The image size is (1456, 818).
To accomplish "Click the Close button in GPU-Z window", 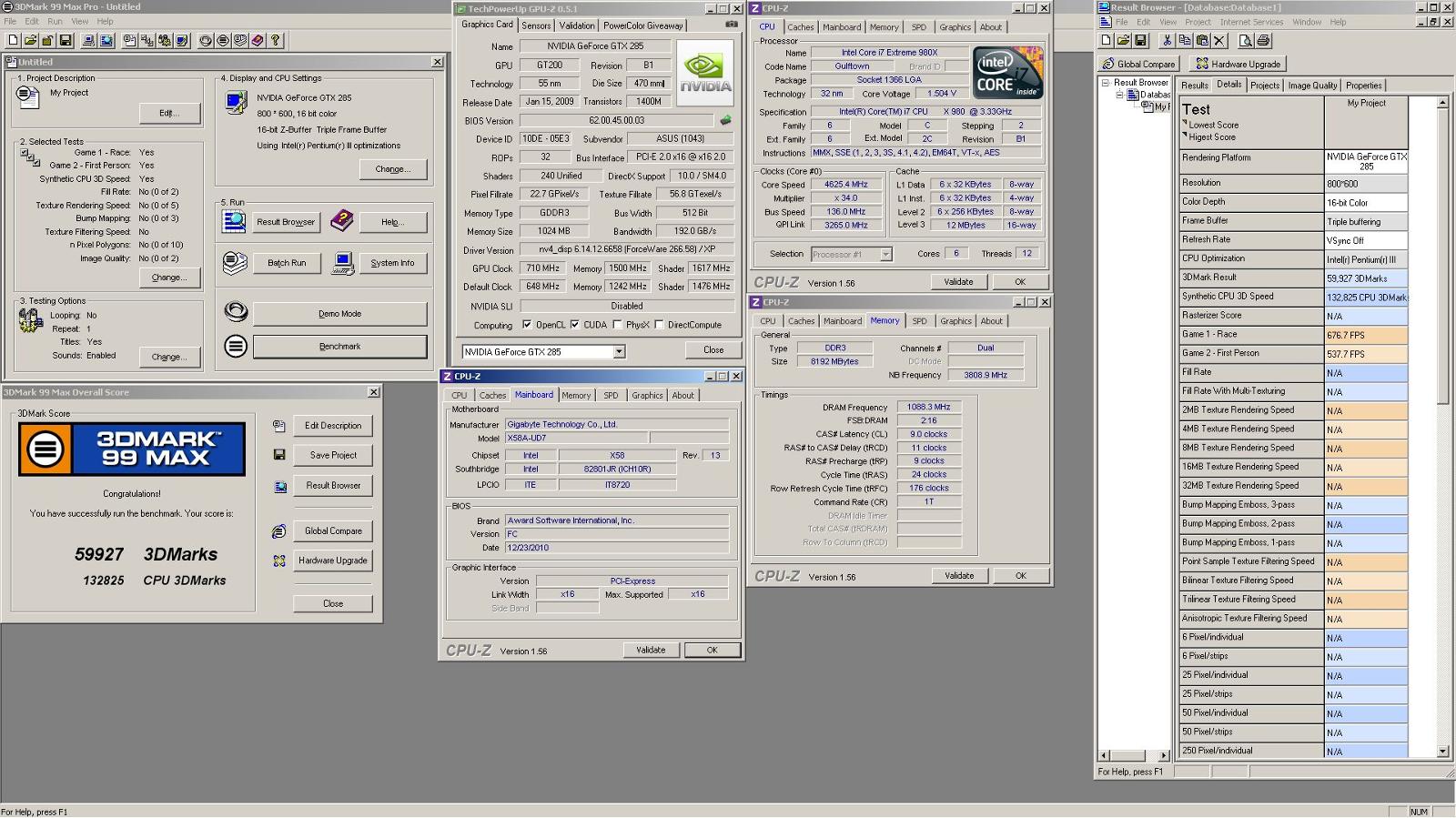I will click(x=713, y=349).
